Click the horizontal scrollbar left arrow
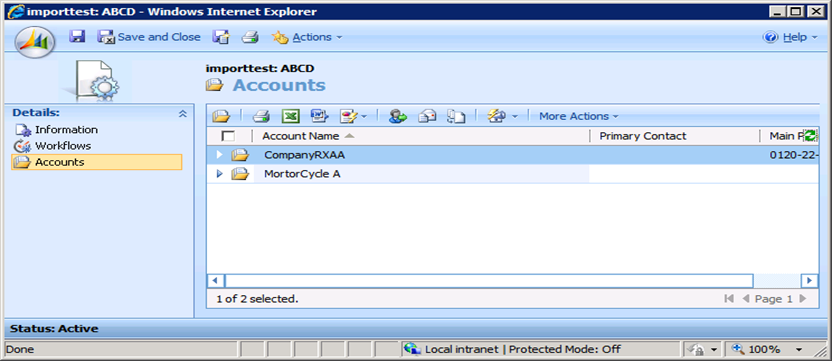The image size is (832, 361). pos(215,280)
